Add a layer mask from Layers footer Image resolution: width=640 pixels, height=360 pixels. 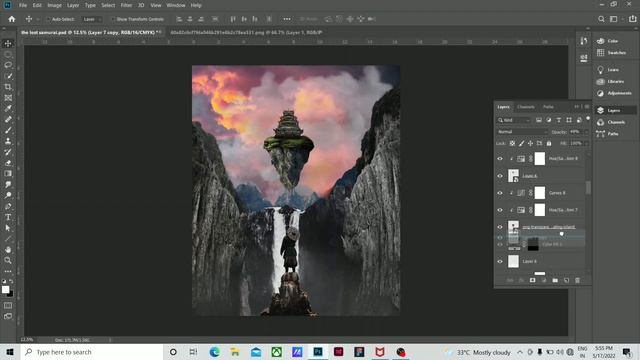(533, 280)
